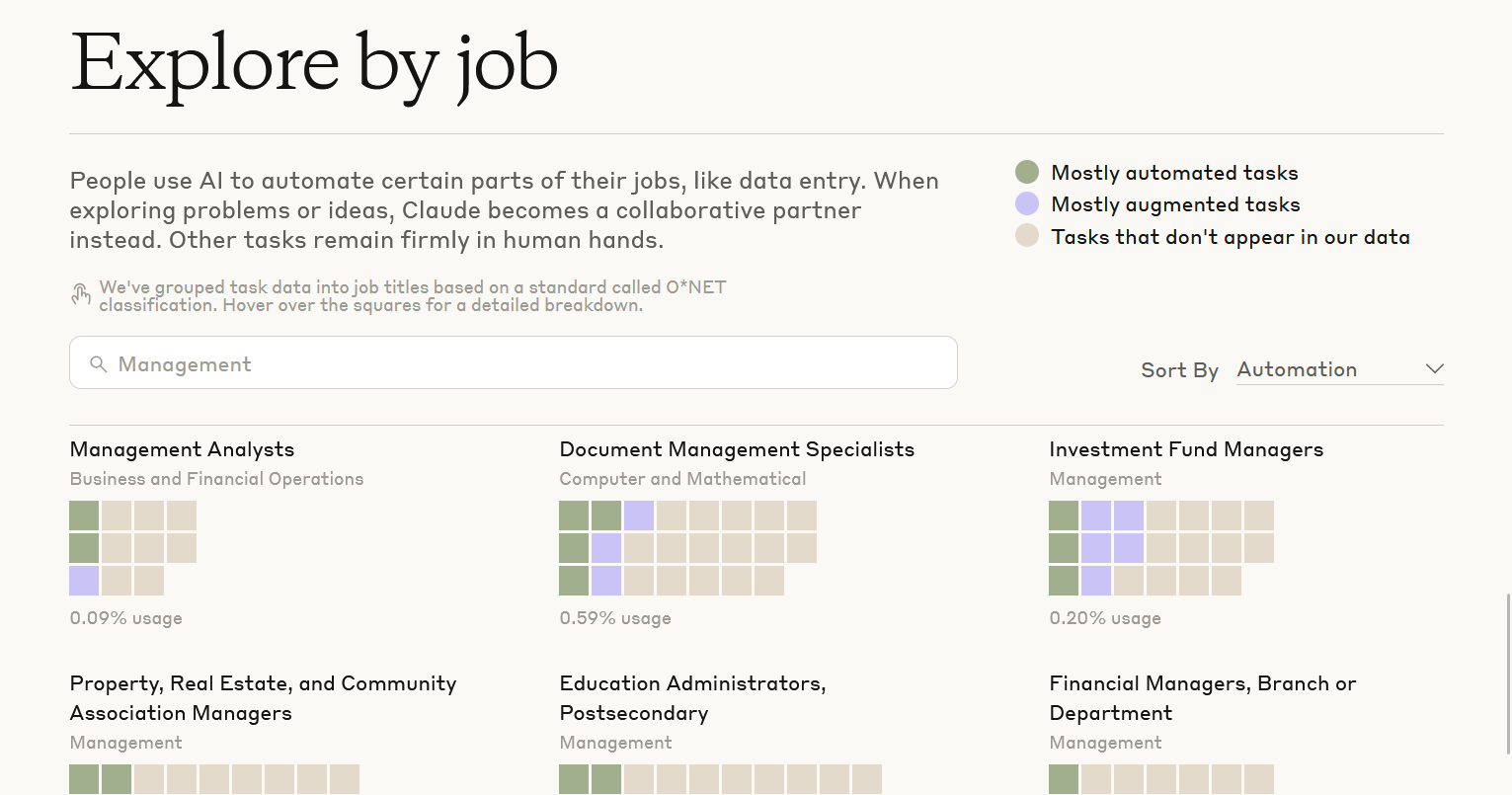Click first green square under Management Analysts
1512x795 pixels.
(84, 516)
